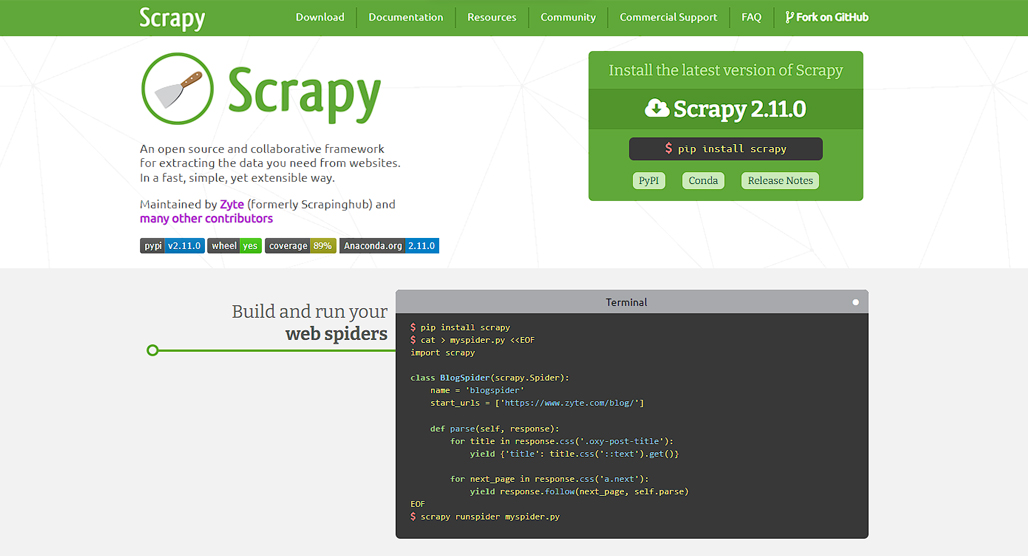Click the pip install scrapy command box
The image size is (1028, 556).
(726, 149)
